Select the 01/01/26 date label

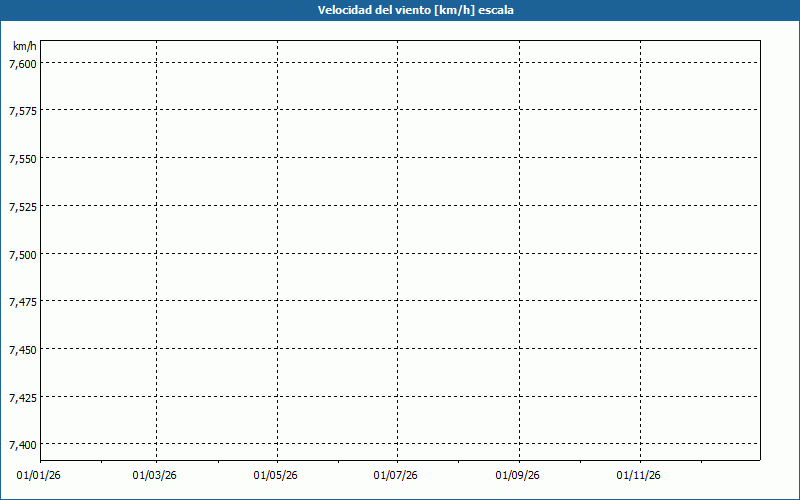coord(39,475)
